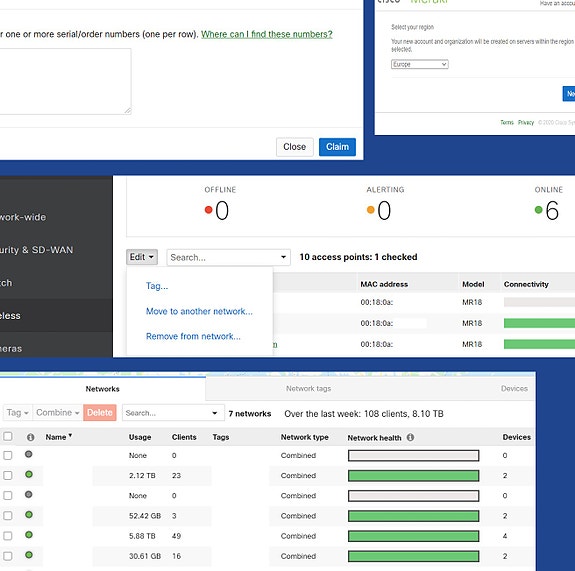Click the sort arrow next to Name column
The width and height of the screenshot is (575, 571).
coord(70,435)
